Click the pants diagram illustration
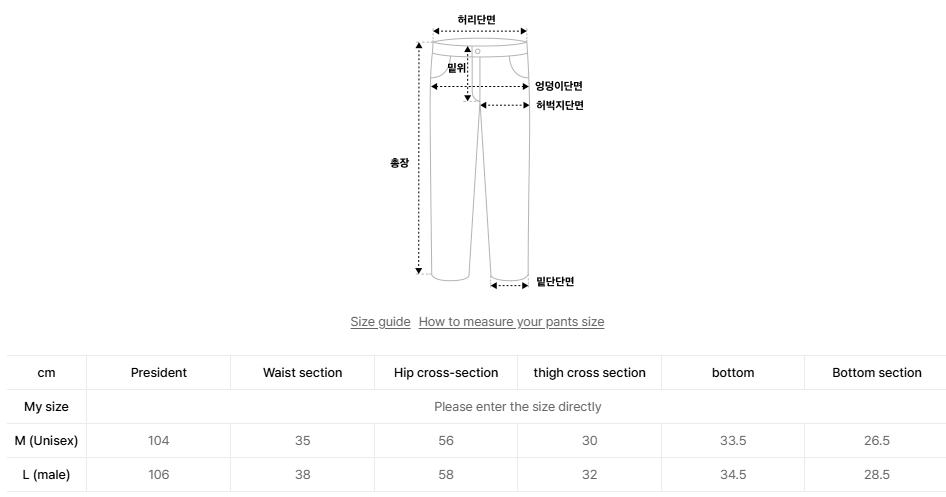This screenshot has width=946, height=497. [x=479, y=160]
